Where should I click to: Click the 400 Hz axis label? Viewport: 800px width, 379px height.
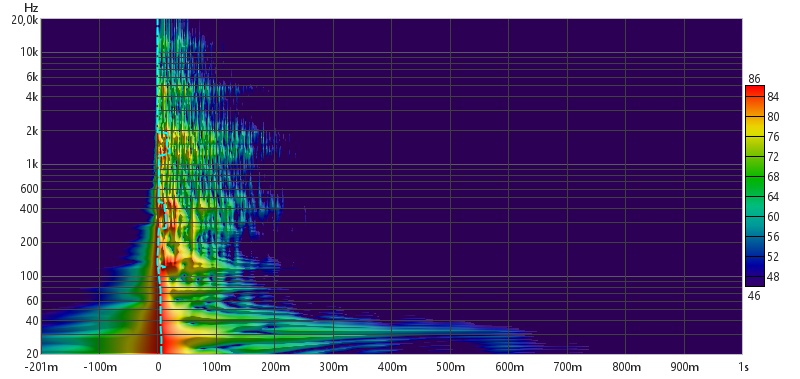click(x=31, y=208)
